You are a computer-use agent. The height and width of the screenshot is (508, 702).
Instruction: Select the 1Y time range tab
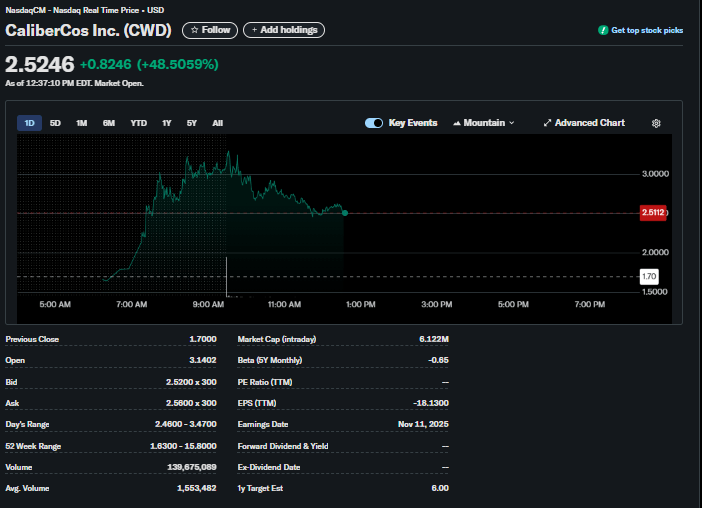point(167,123)
